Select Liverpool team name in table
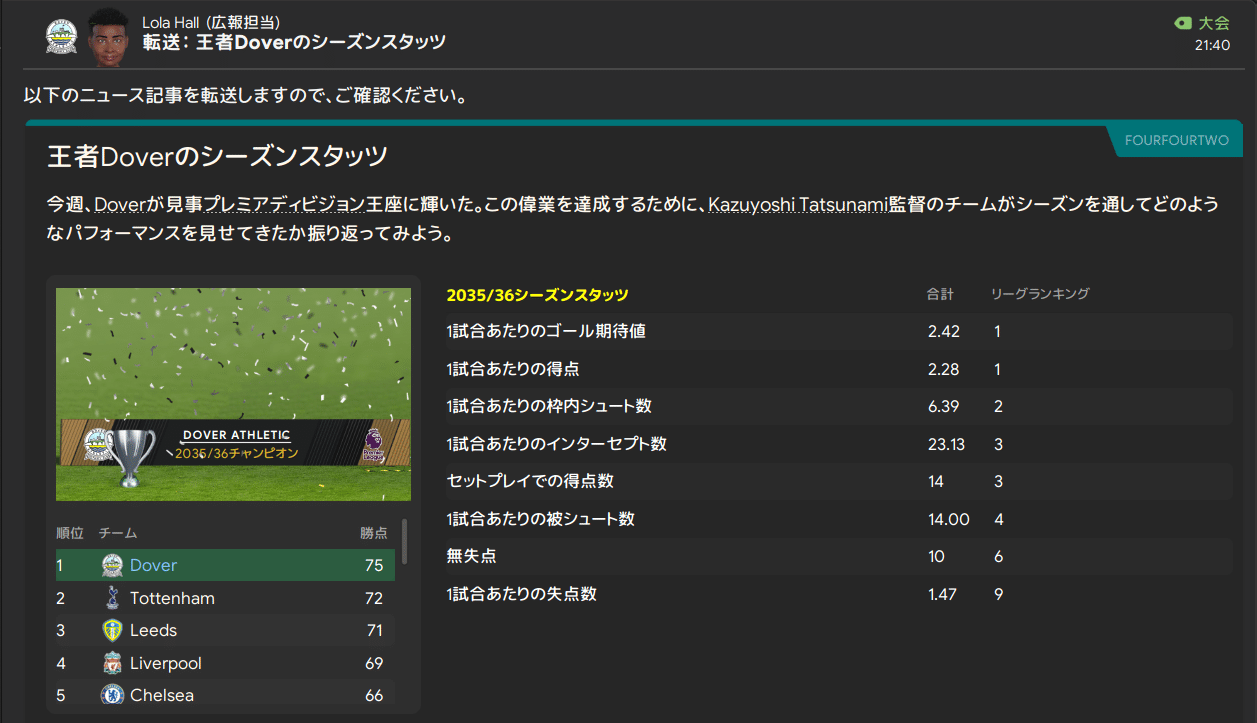Image resolution: width=1257 pixels, height=723 pixels. pyautogui.click(x=166, y=663)
